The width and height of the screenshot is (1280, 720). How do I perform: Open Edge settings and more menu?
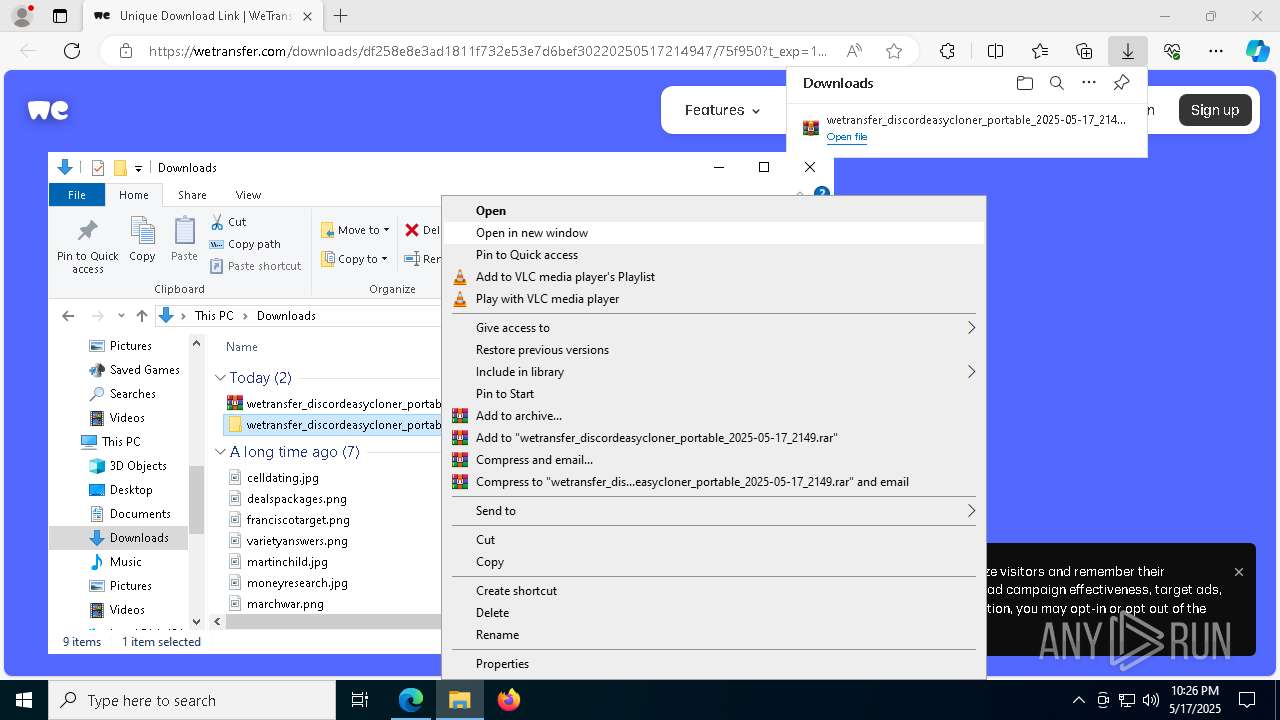1216,51
